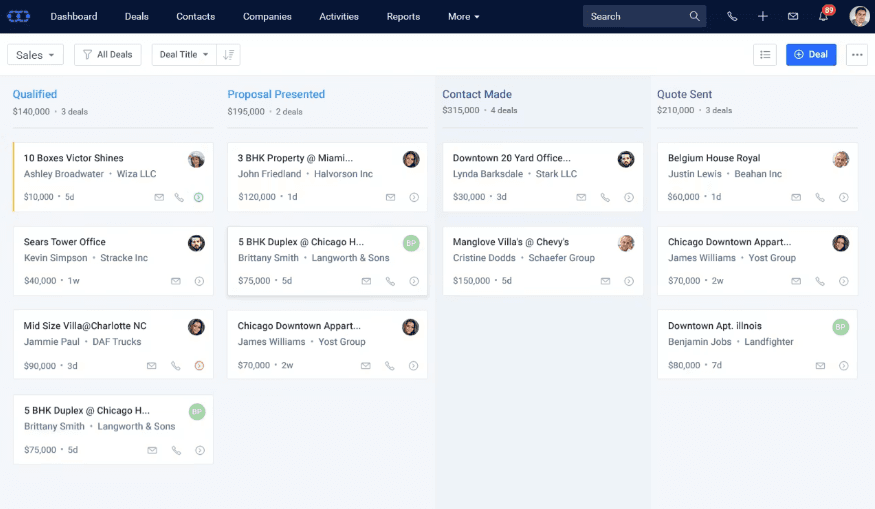Open notifications bell with 89 badge
The height and width of the screenshot is (509, 875).
tap(823, 17)
